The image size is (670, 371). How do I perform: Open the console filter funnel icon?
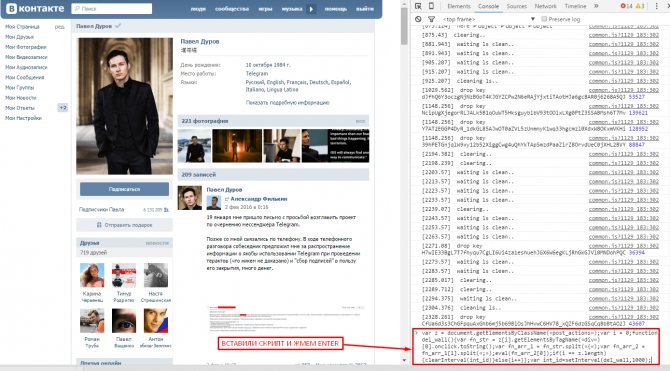pos(432,19)
